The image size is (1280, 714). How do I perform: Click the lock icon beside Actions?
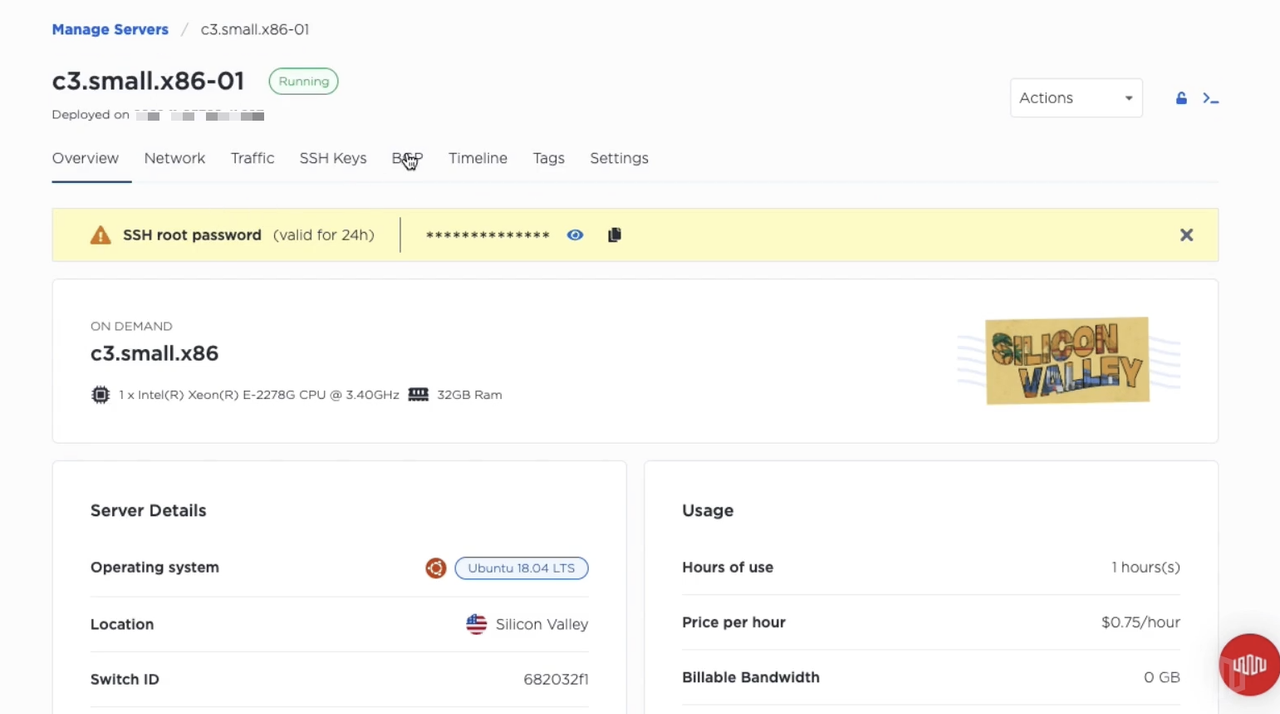coord(1181,98)
